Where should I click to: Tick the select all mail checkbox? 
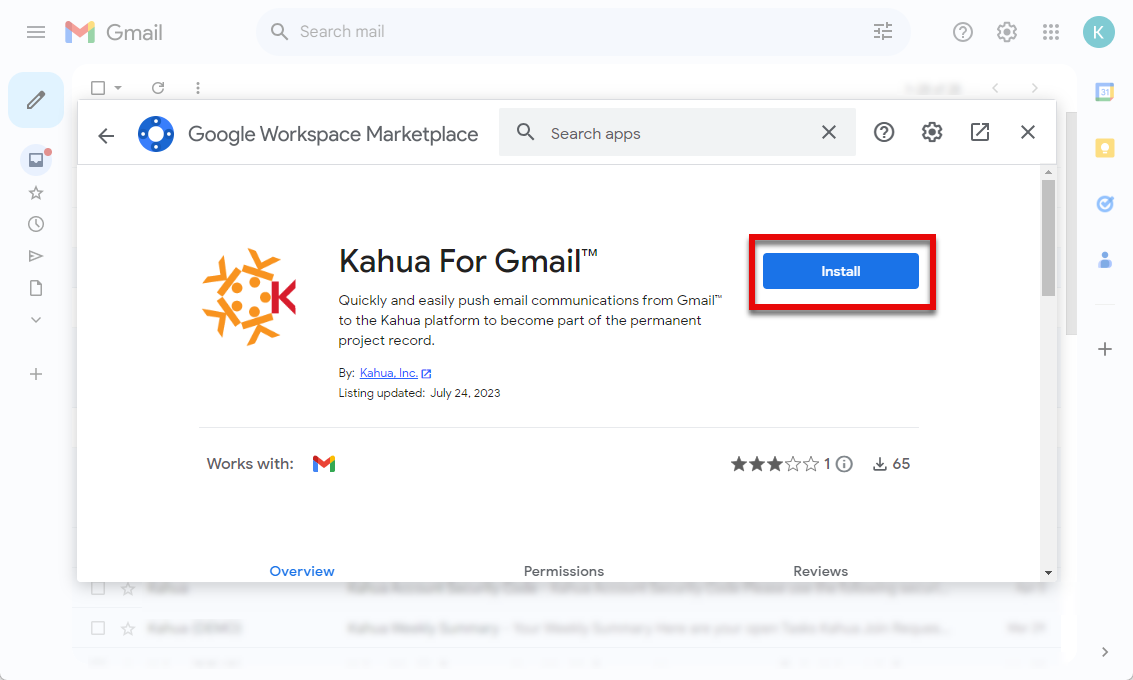click(98, 88)
